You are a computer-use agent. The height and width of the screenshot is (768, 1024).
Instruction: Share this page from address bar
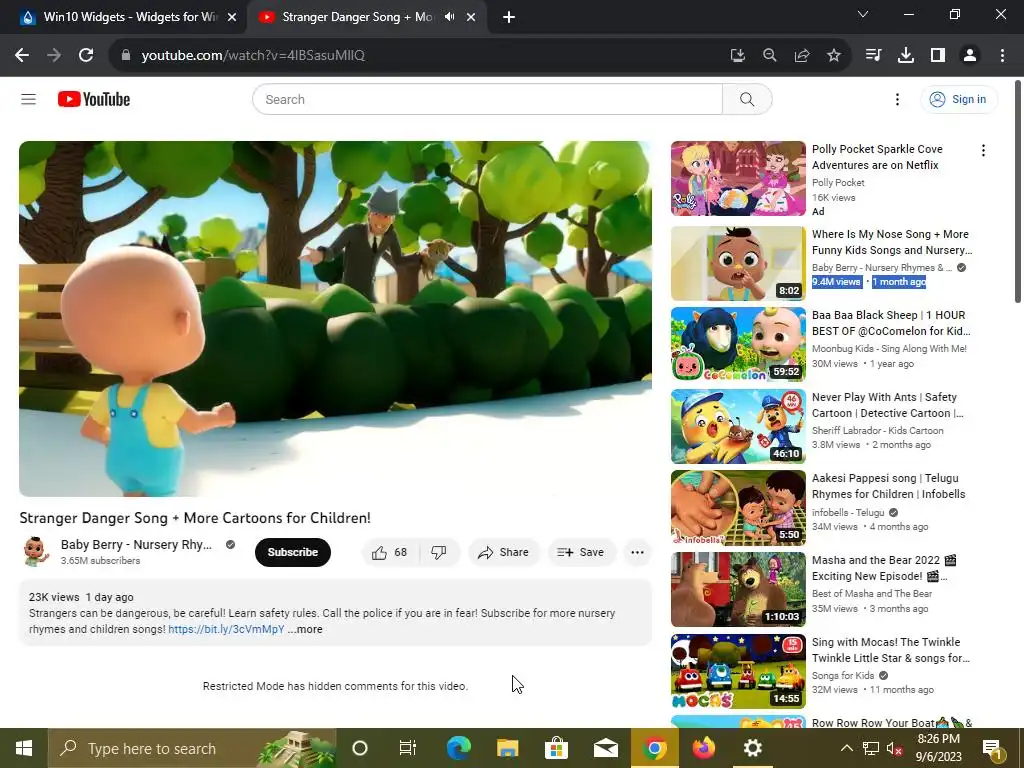(801, 56)
